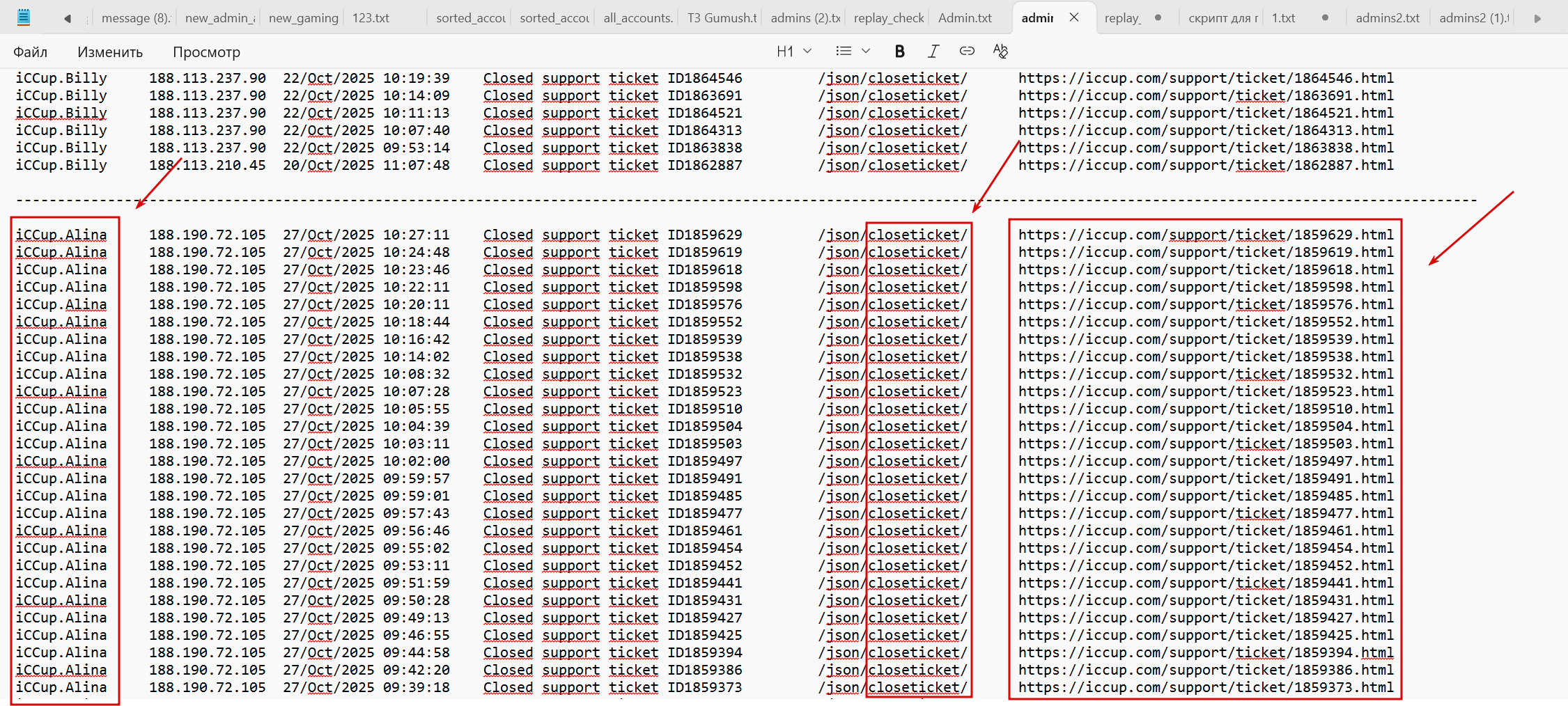This screenshot has width=1568, height=706.
Task: Click "Closed" in the ID1859477 row
Action: pyautogui.click(x=508, y=513)
